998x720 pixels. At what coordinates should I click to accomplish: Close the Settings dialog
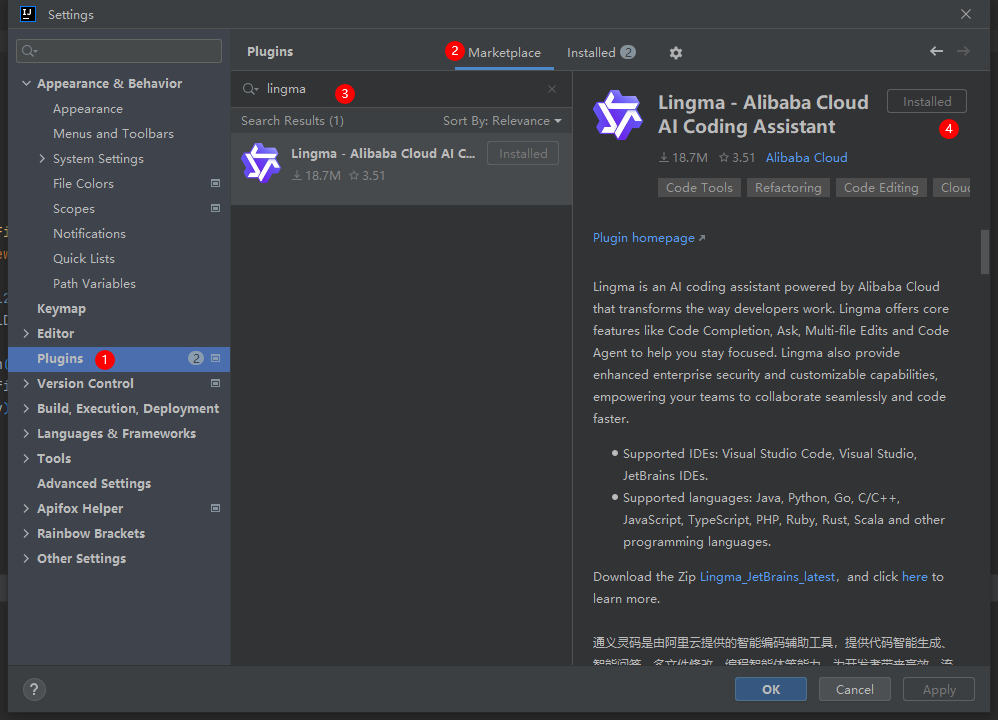click(966, 14)
